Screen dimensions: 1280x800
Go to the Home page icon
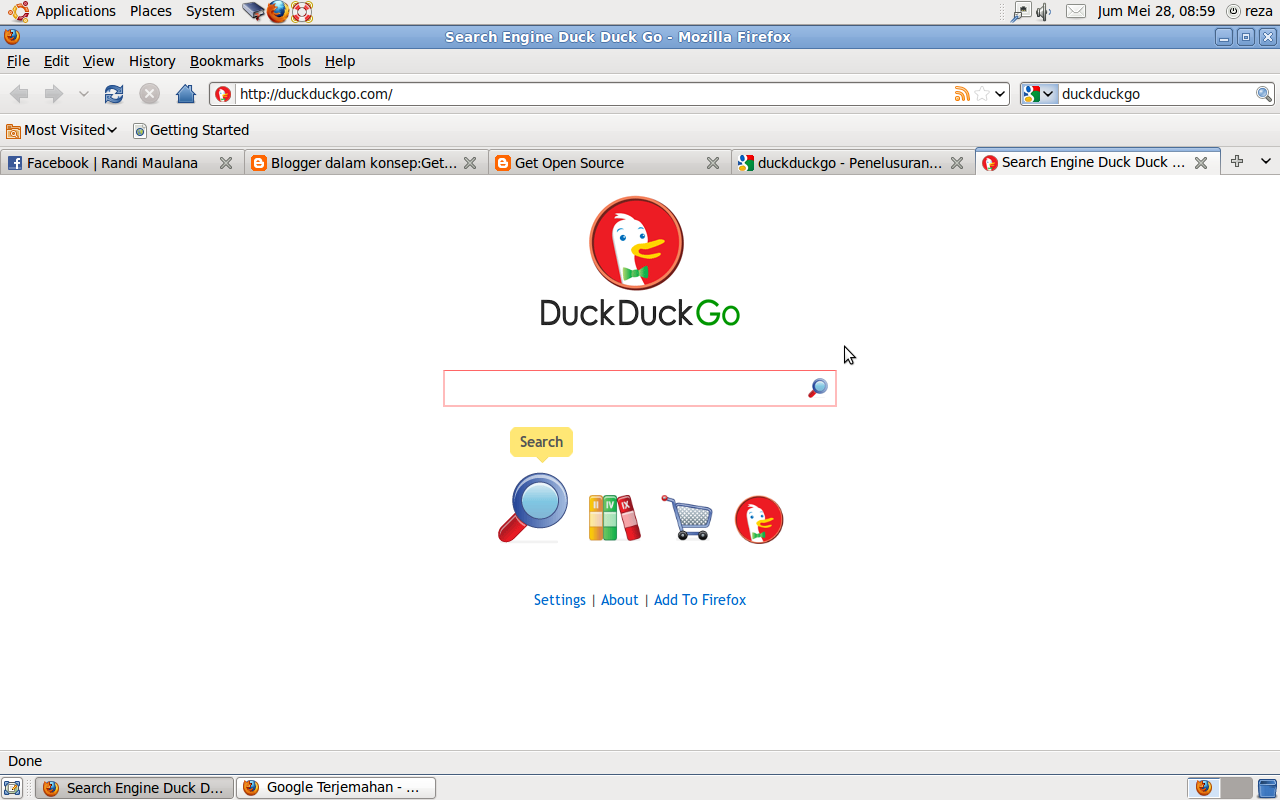[x=185, y=94]
